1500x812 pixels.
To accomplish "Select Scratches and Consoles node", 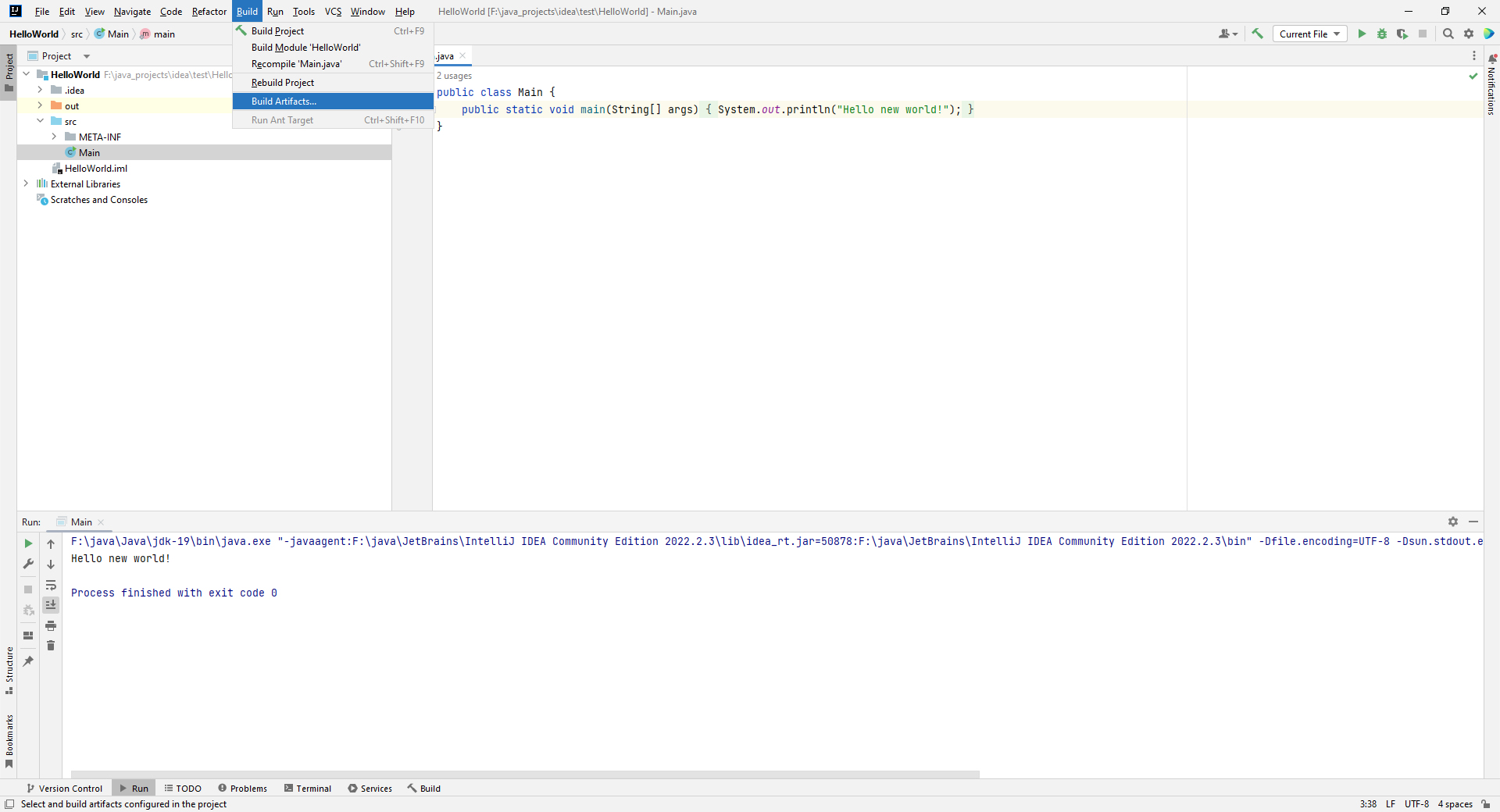I will tap(98, 200).
